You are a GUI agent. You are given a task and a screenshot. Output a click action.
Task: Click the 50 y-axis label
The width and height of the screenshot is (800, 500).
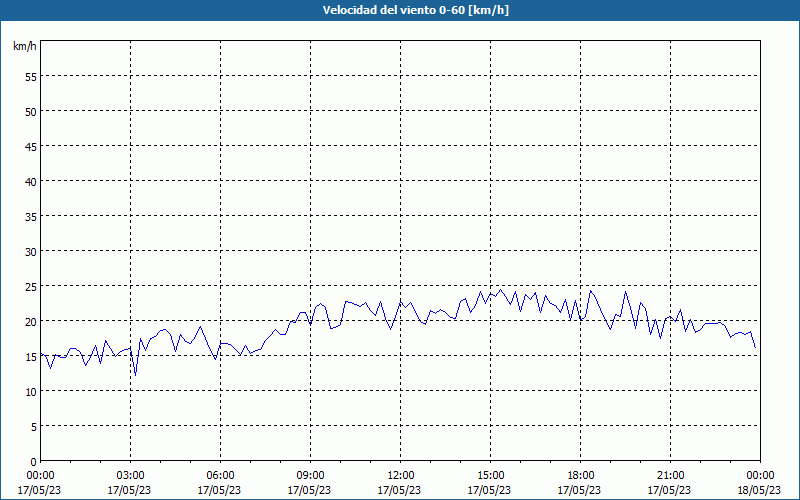[x=31, y=111]
